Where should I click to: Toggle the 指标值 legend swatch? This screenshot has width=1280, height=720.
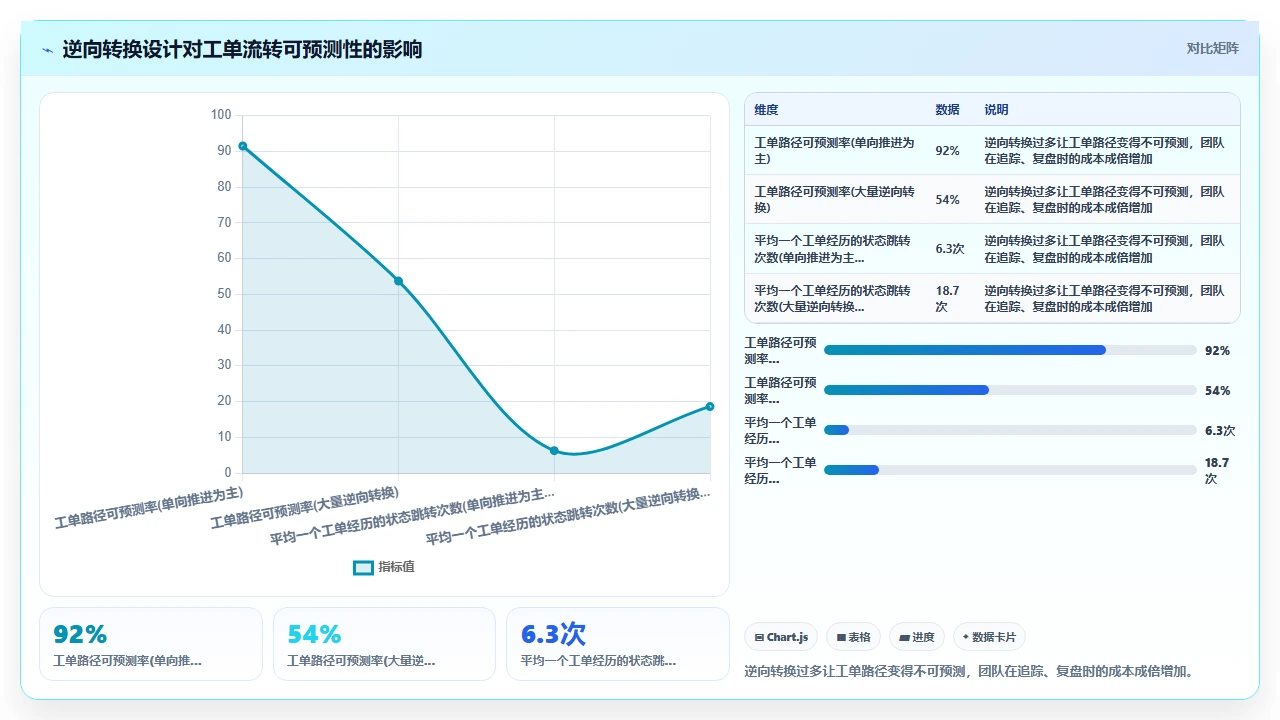(364, 567)
